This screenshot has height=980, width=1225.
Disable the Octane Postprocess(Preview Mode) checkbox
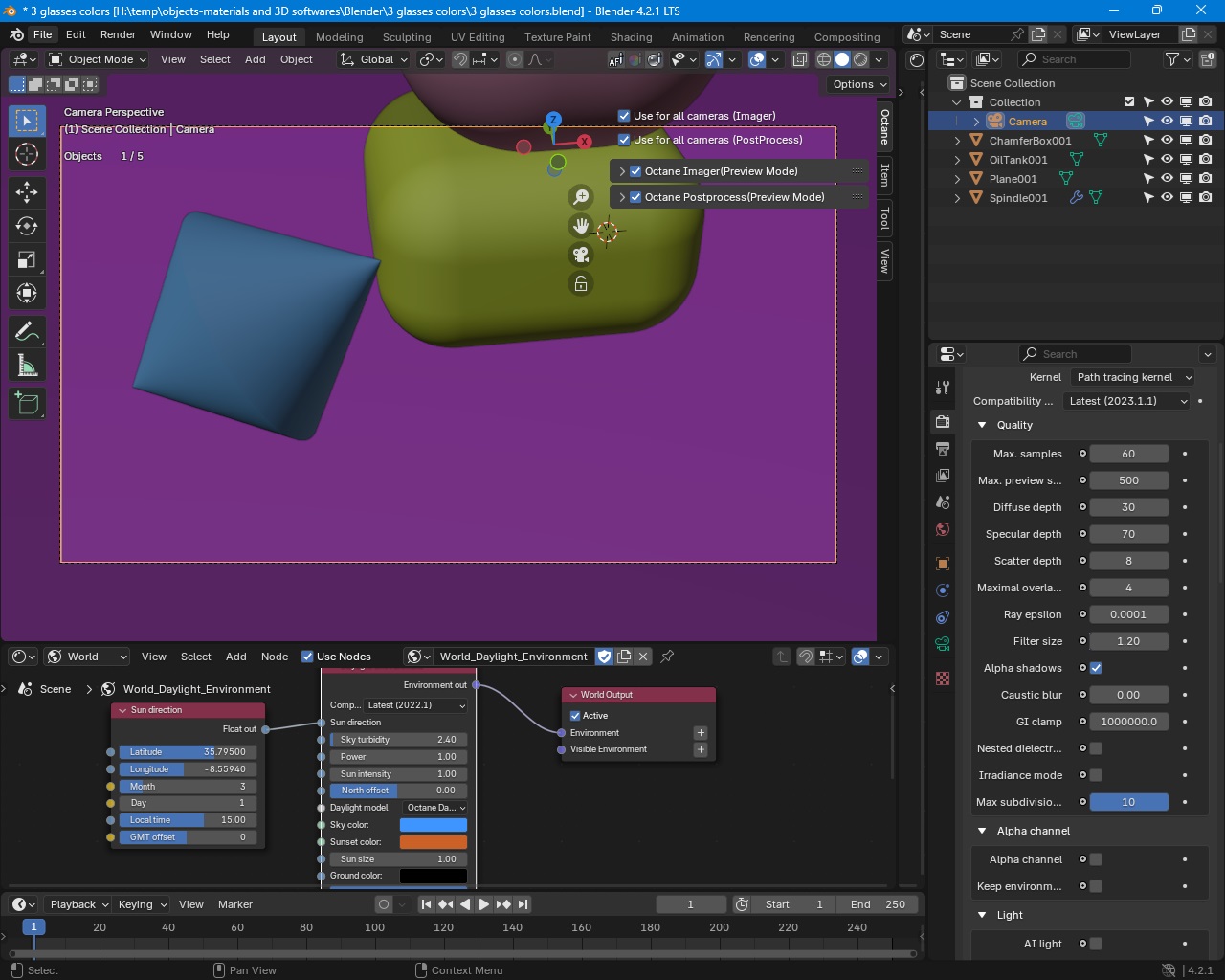[635, 197]
